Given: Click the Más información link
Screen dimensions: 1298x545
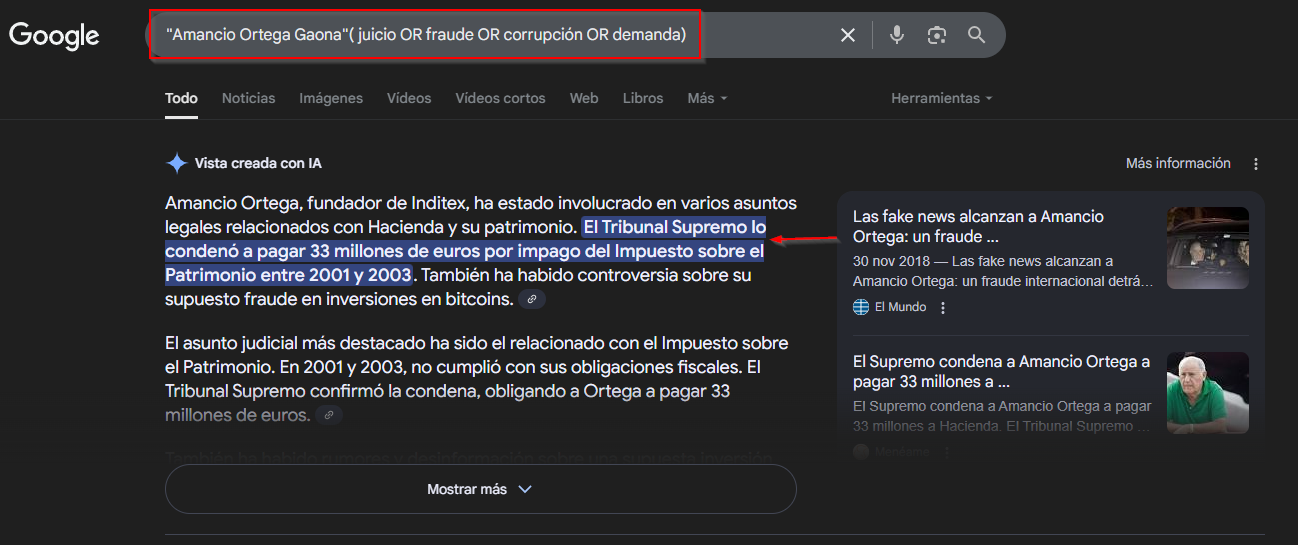Looking at the screenshot, I should click(1178, 163).
